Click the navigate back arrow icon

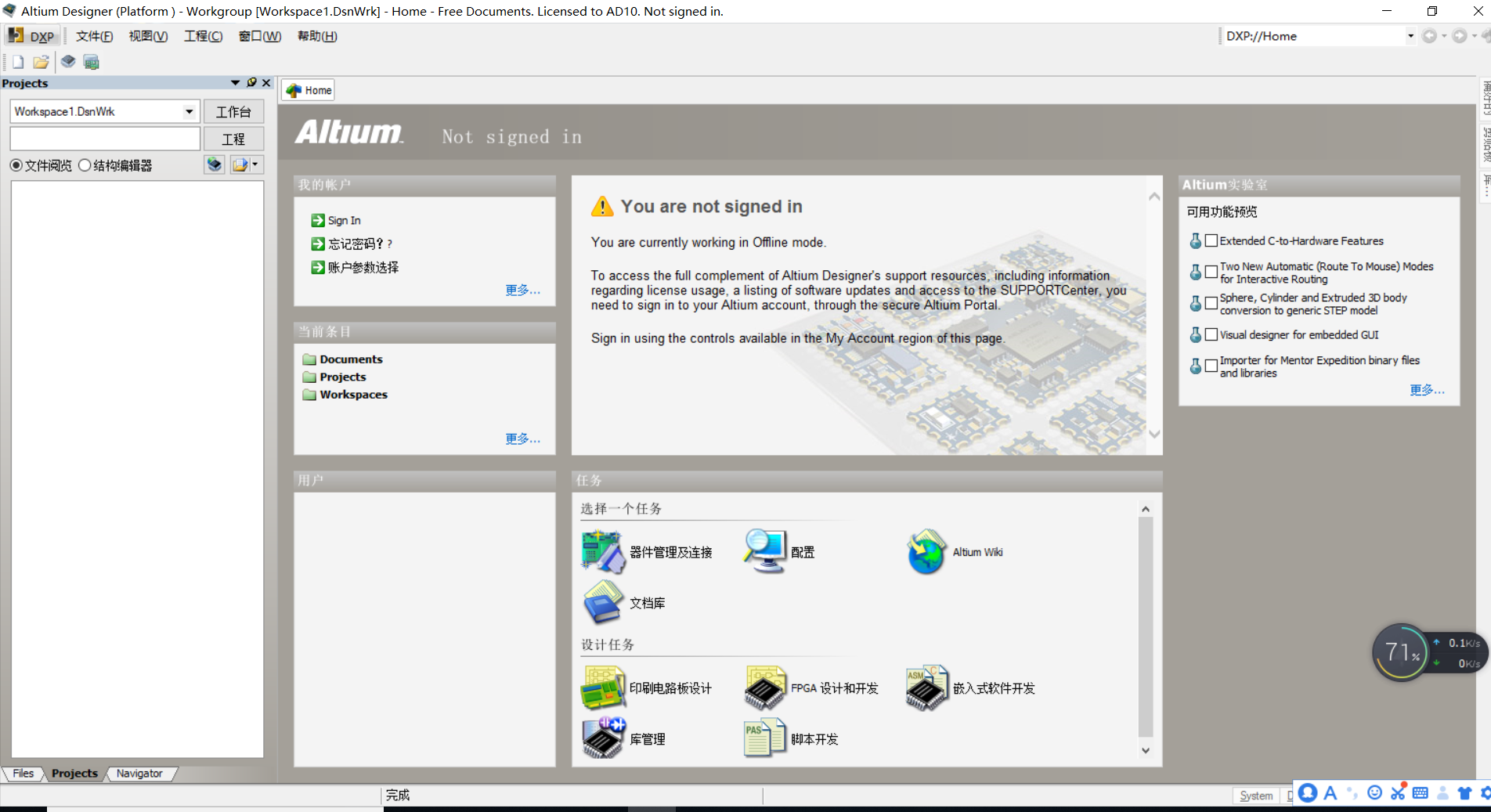tap(1429, 36)
